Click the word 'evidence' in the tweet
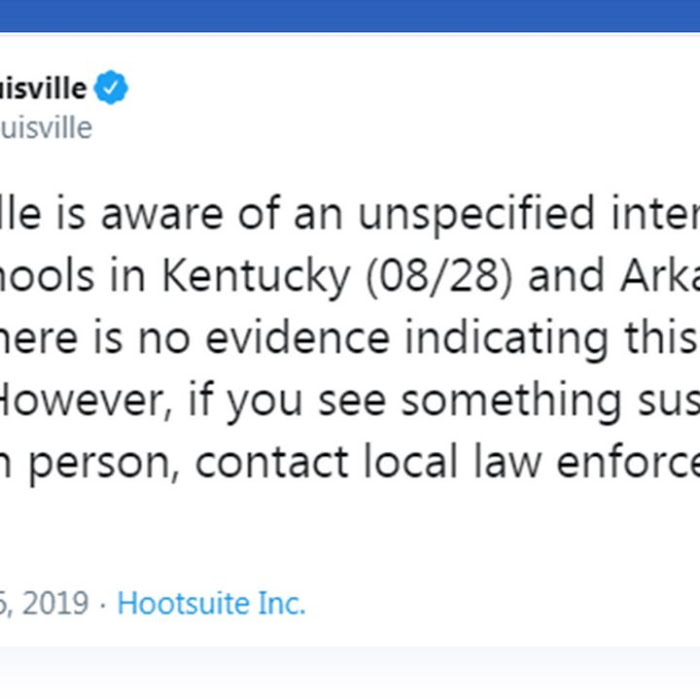Screen dimensions: 700x700 (x=297, y=338)
